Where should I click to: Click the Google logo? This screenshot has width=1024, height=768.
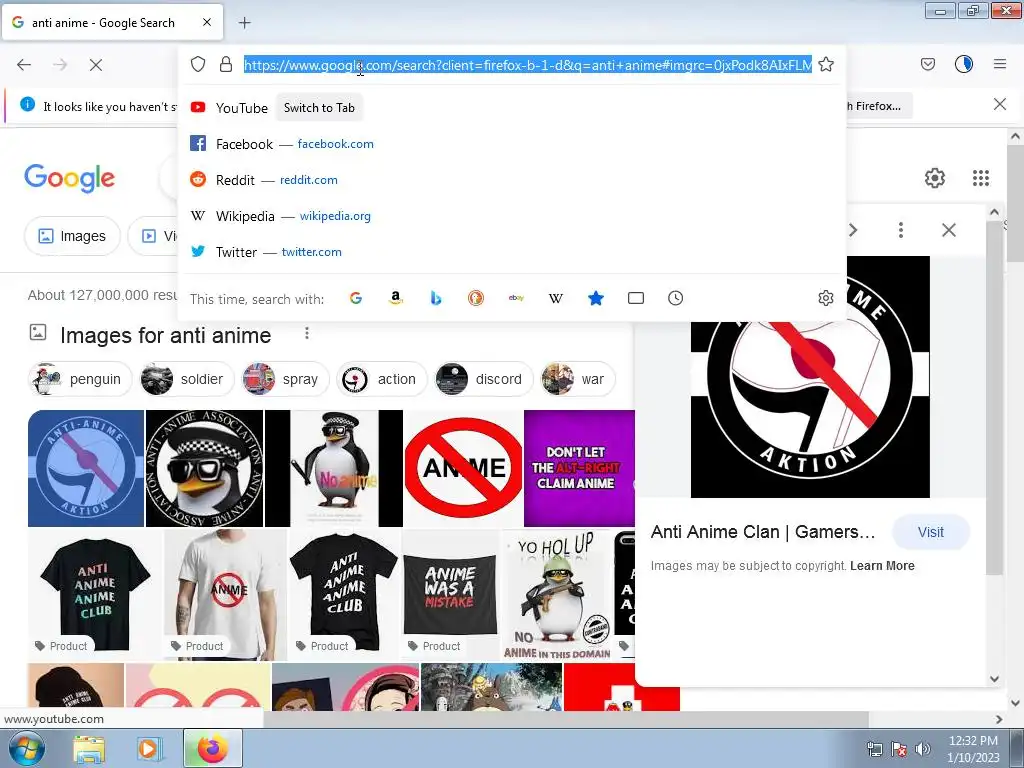pyautogui.click(x=69, y=178)
